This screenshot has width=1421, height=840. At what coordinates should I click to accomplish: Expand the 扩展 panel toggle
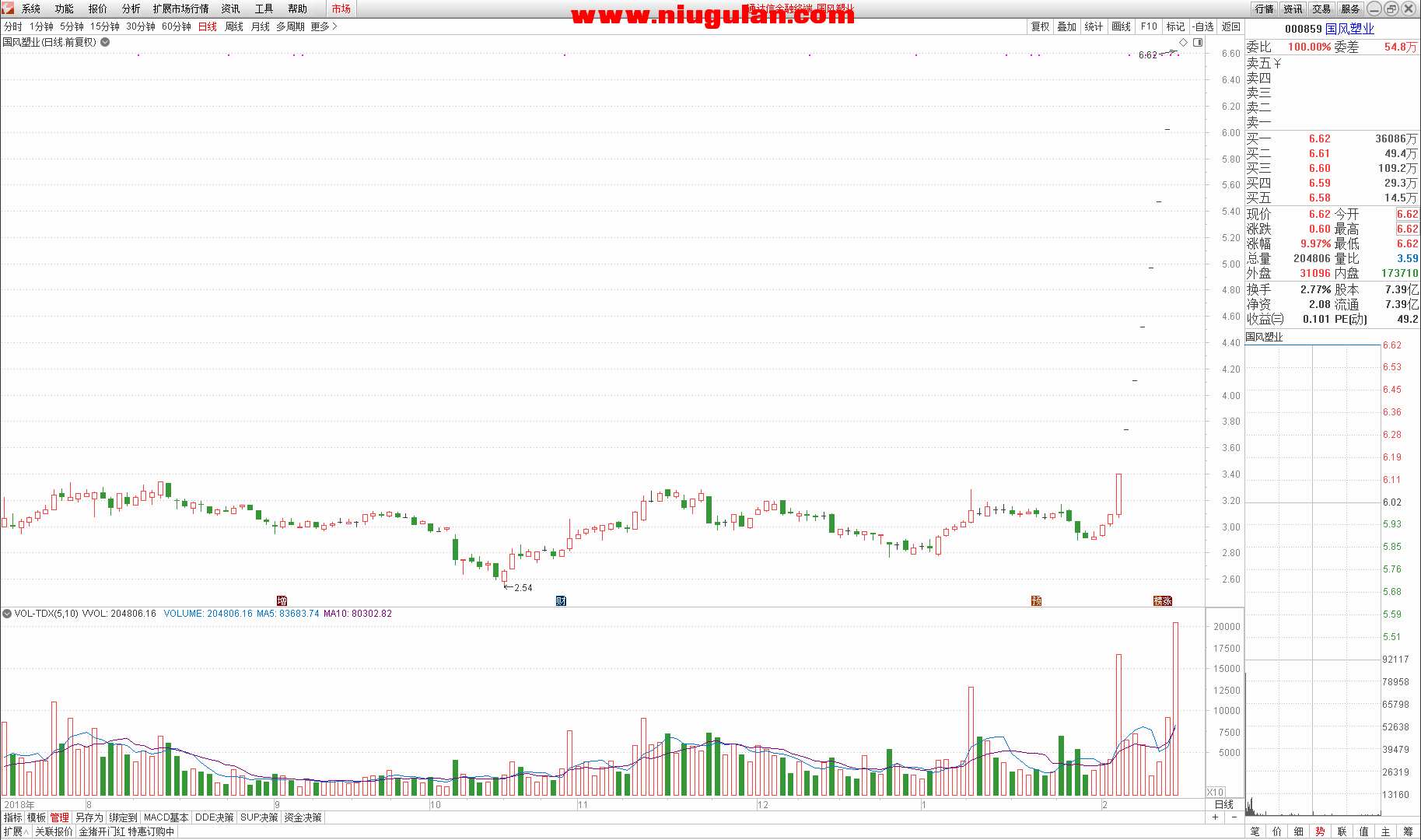point(16,831)
